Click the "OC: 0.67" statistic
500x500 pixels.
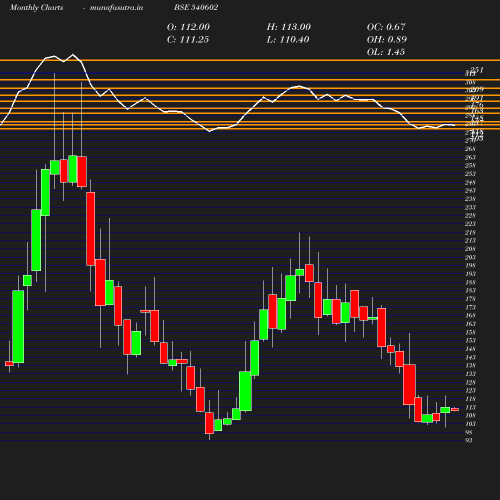(386, 27)
